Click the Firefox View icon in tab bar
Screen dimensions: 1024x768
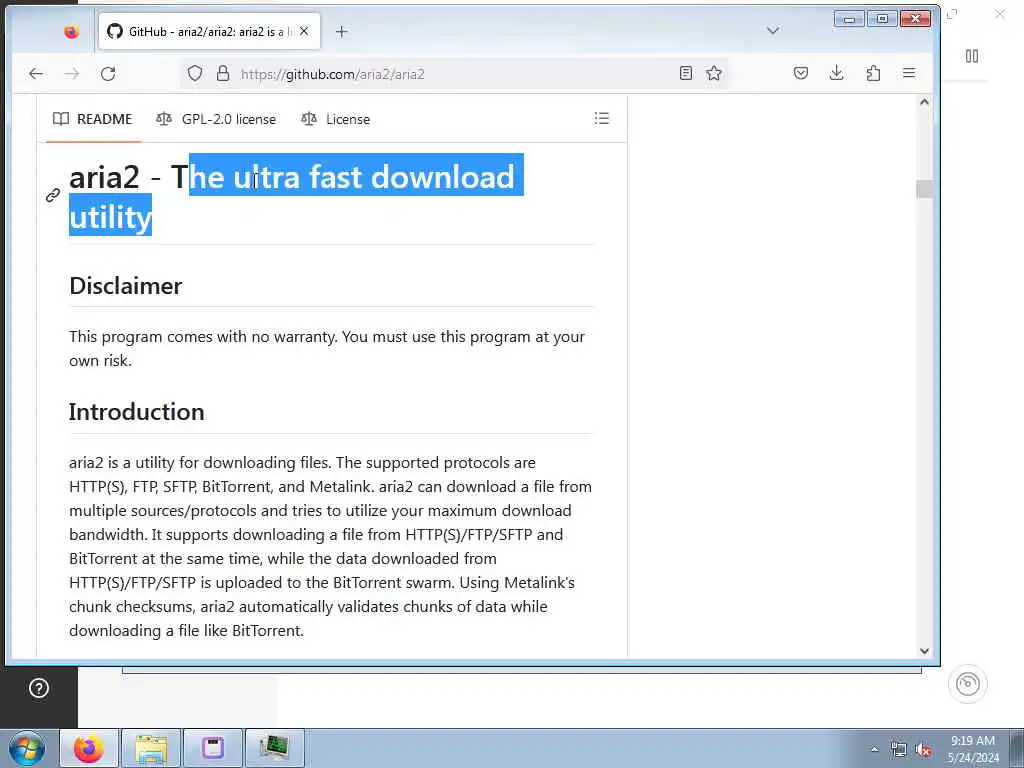click(x=72, y=31)
